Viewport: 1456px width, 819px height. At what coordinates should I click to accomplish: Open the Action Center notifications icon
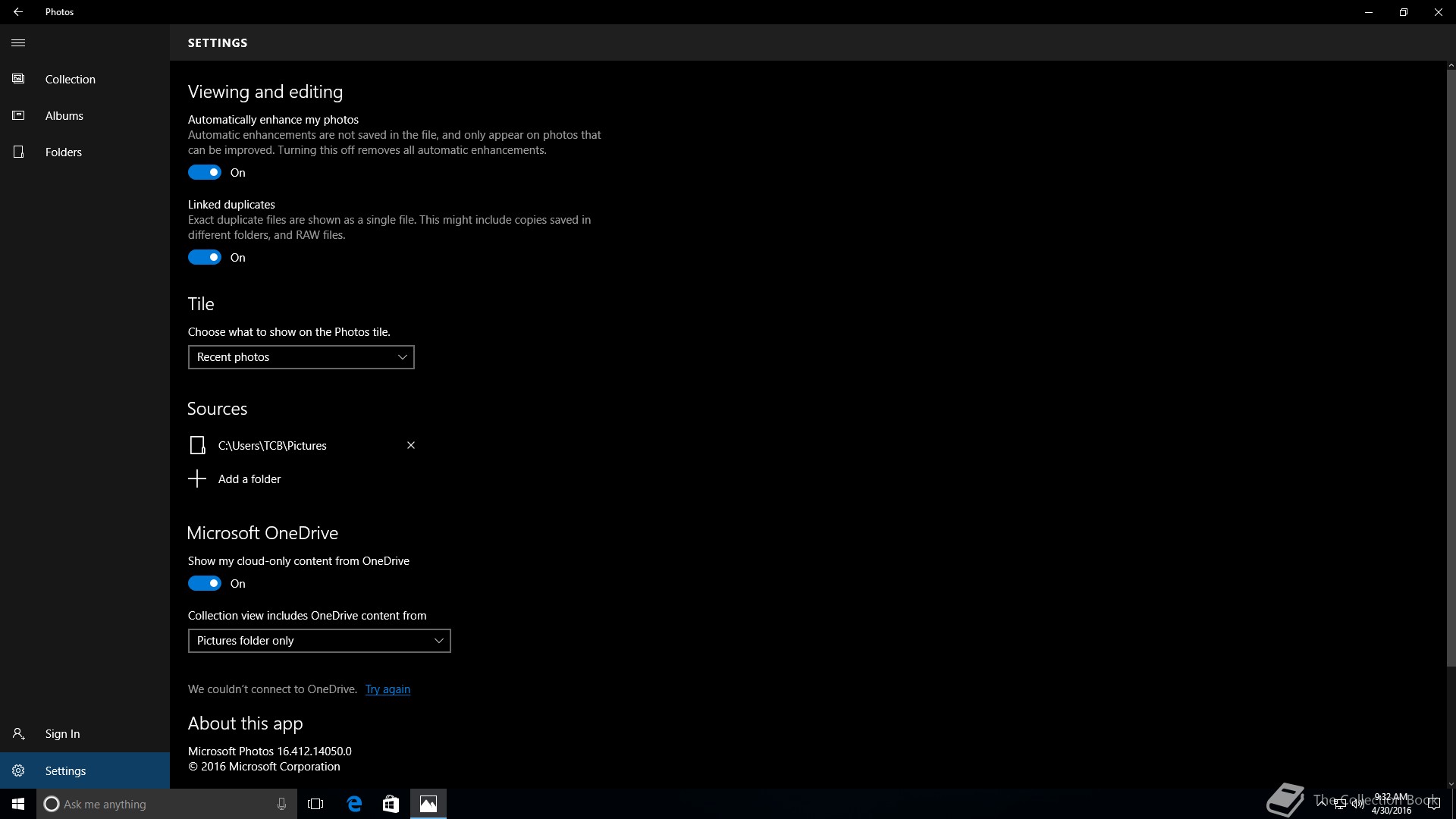click(x=1434, y=804)
